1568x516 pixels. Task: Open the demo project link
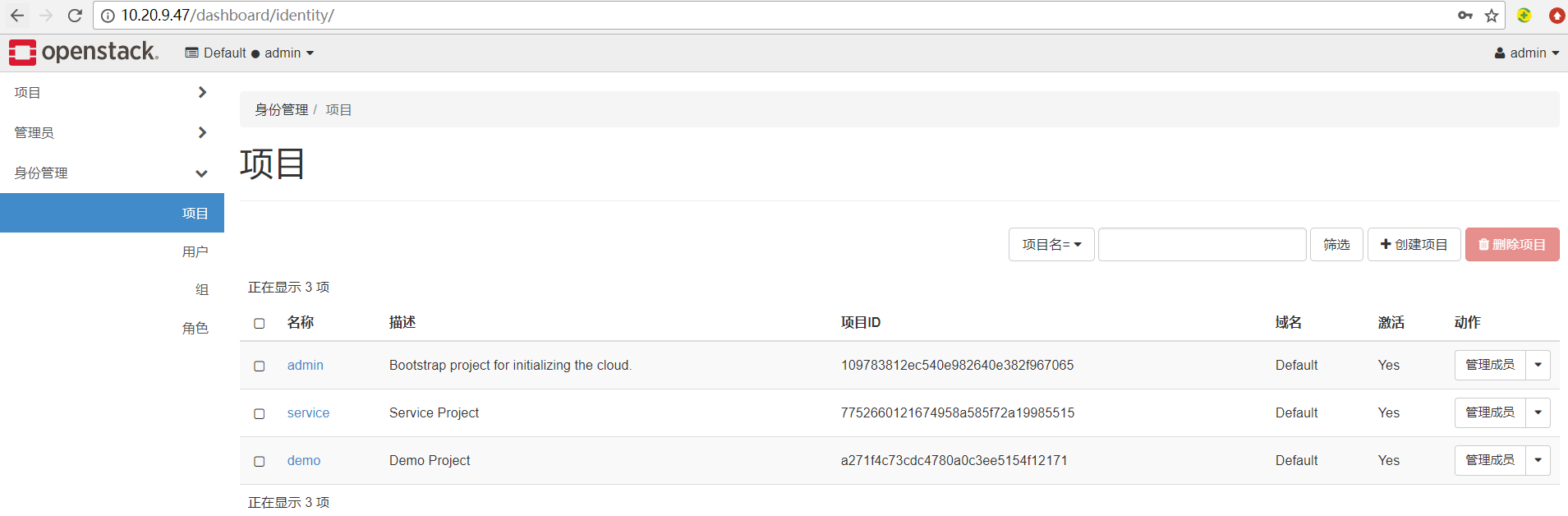click(303, 461)
